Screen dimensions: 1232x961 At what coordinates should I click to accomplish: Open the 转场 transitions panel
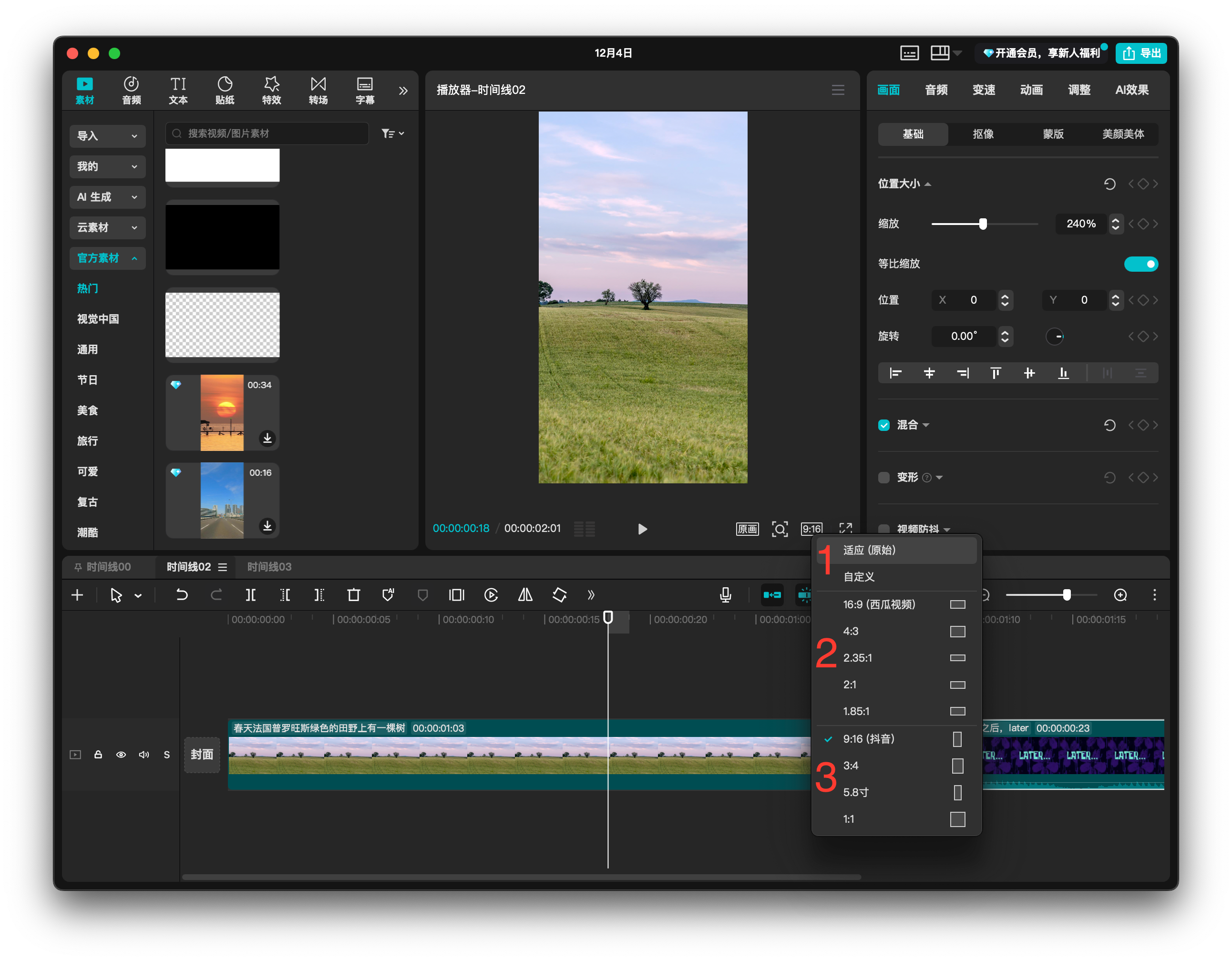[x=318, y=91]
